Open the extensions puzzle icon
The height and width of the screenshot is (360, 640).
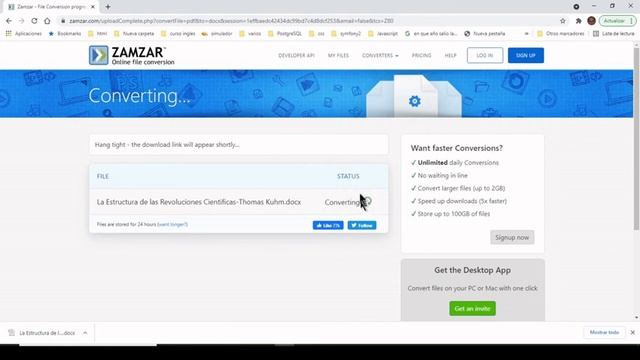(x=578, y=21)
